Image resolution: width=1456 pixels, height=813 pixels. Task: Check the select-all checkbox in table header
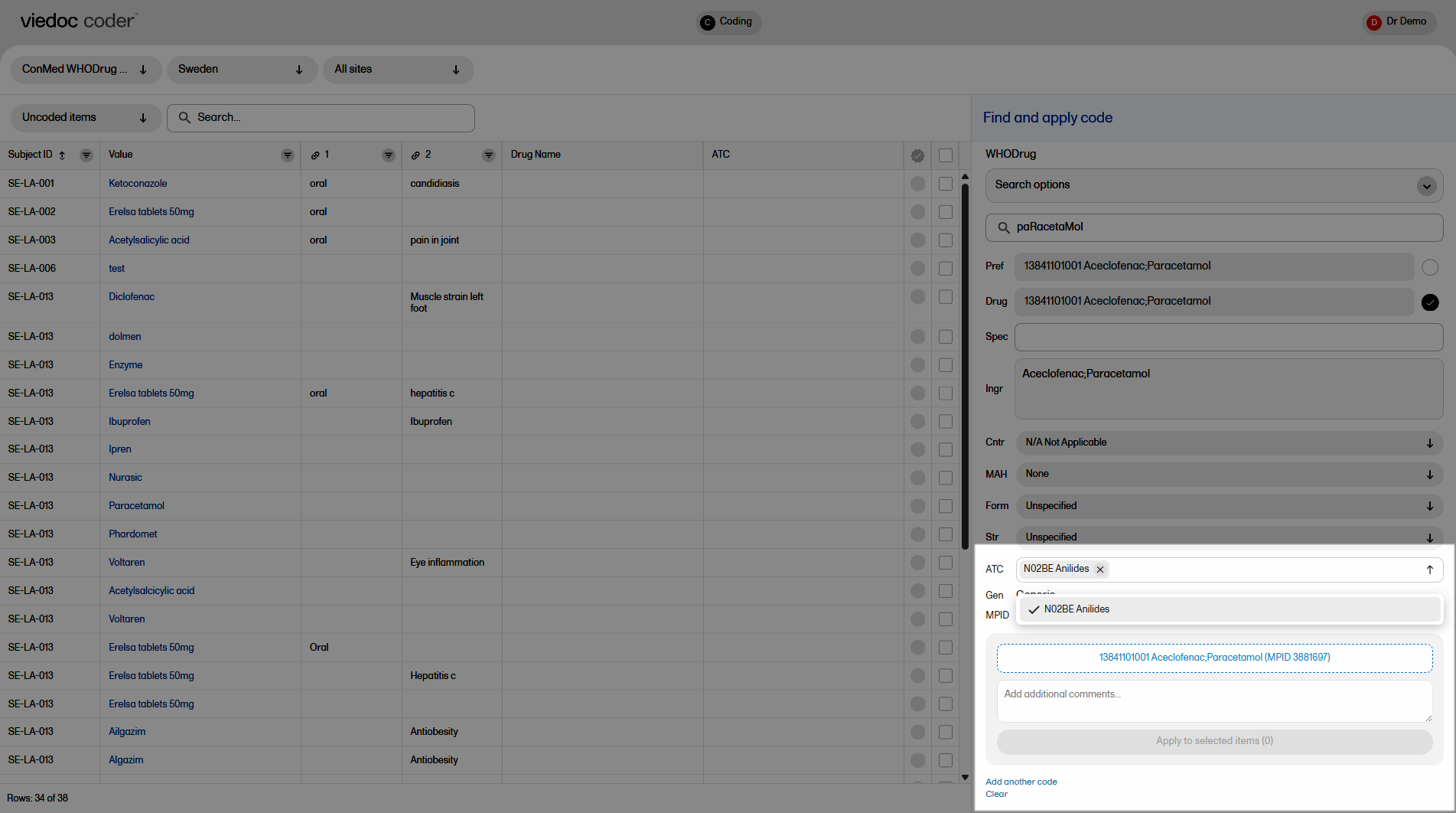click(x=946, y=155)
